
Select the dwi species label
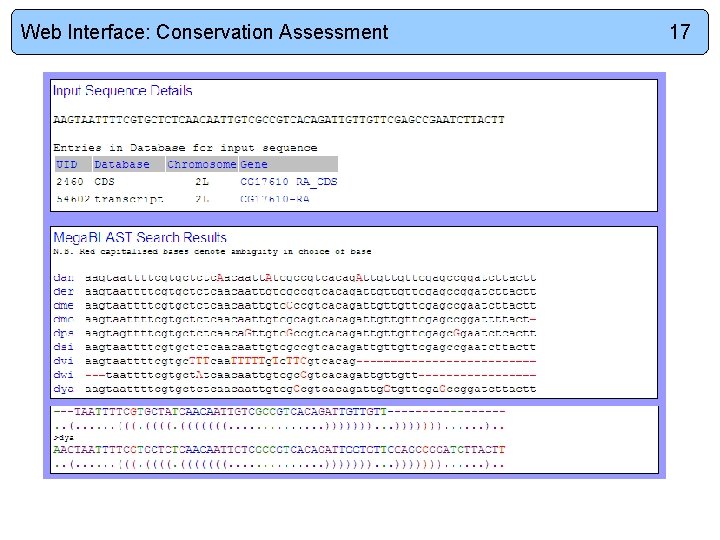(63, 375)
